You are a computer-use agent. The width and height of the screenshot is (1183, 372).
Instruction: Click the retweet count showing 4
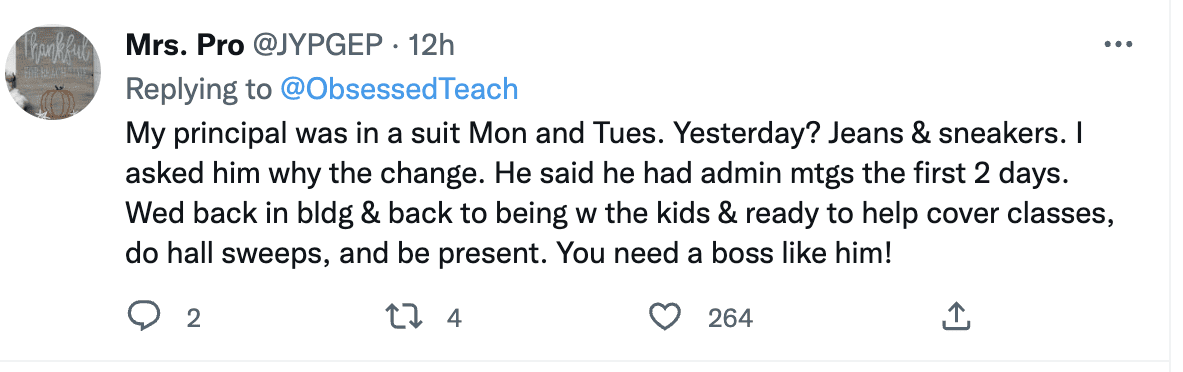click(453, 318)
